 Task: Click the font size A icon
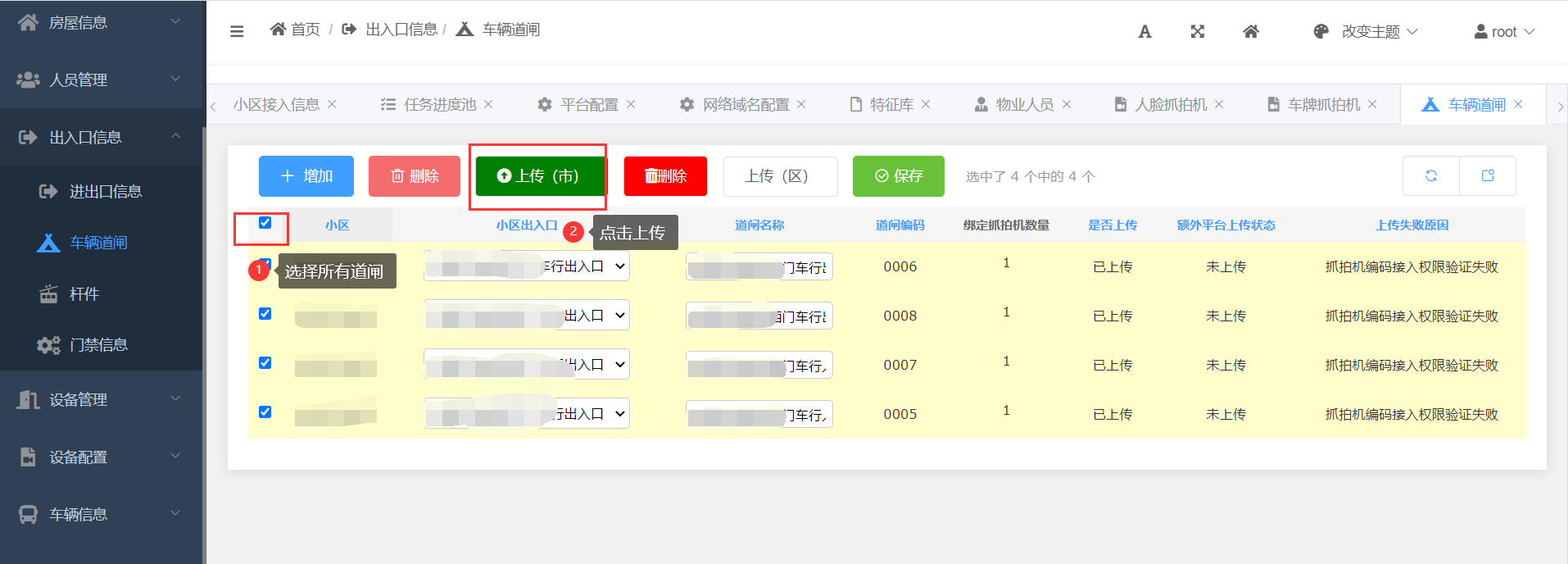pyautogui.click(x=1145, y=31)
